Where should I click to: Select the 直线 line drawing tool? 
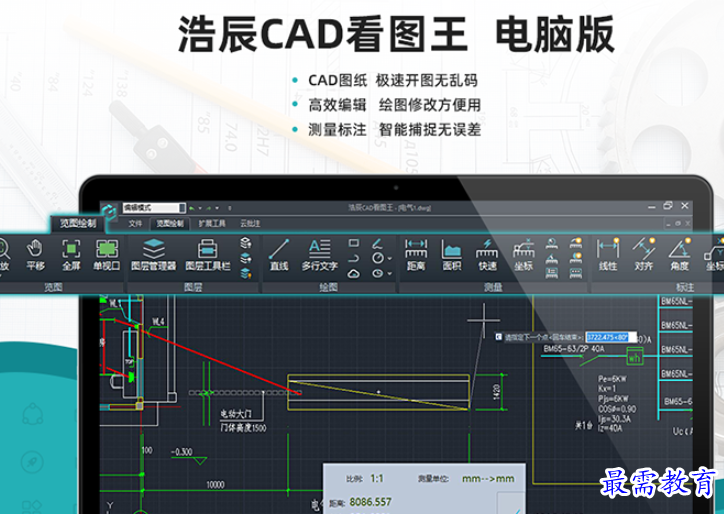279,254
